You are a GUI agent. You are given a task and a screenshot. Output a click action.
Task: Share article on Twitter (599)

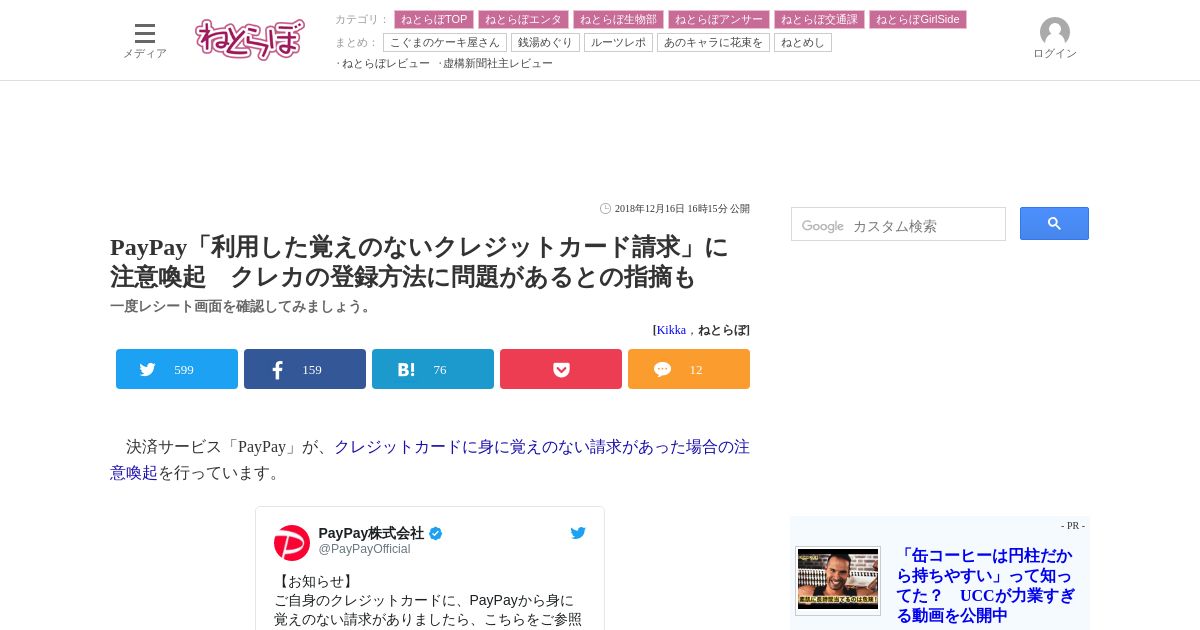tap(177, 369)
